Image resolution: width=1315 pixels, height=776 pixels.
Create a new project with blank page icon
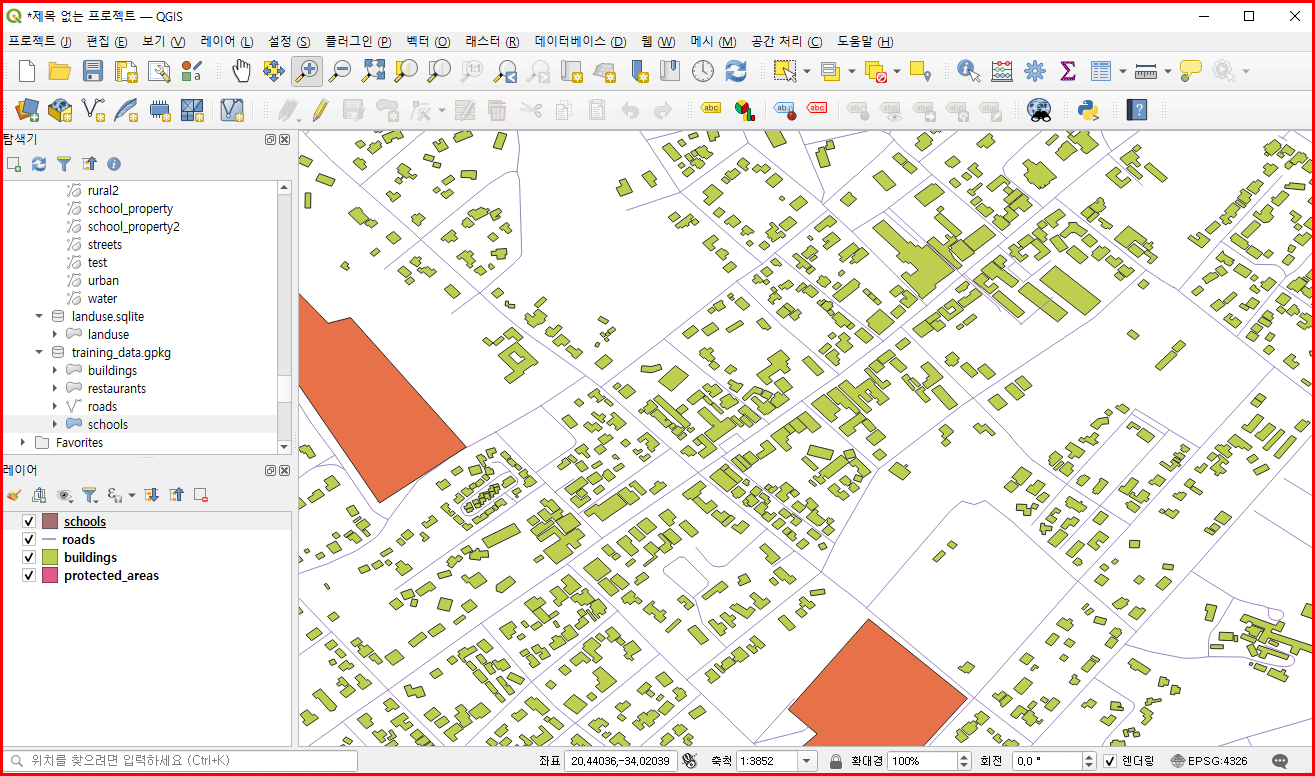pyautogui.click(x=27, y=71)
